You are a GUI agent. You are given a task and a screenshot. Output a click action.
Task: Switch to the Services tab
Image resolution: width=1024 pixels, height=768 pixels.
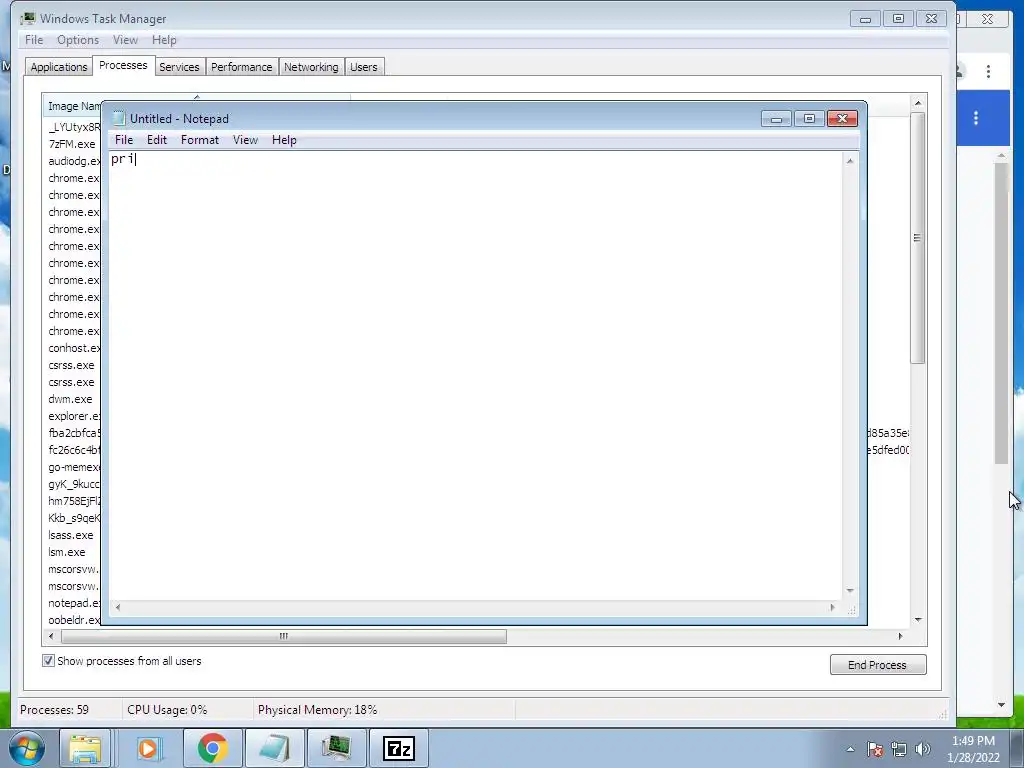[x=179, y=67]
